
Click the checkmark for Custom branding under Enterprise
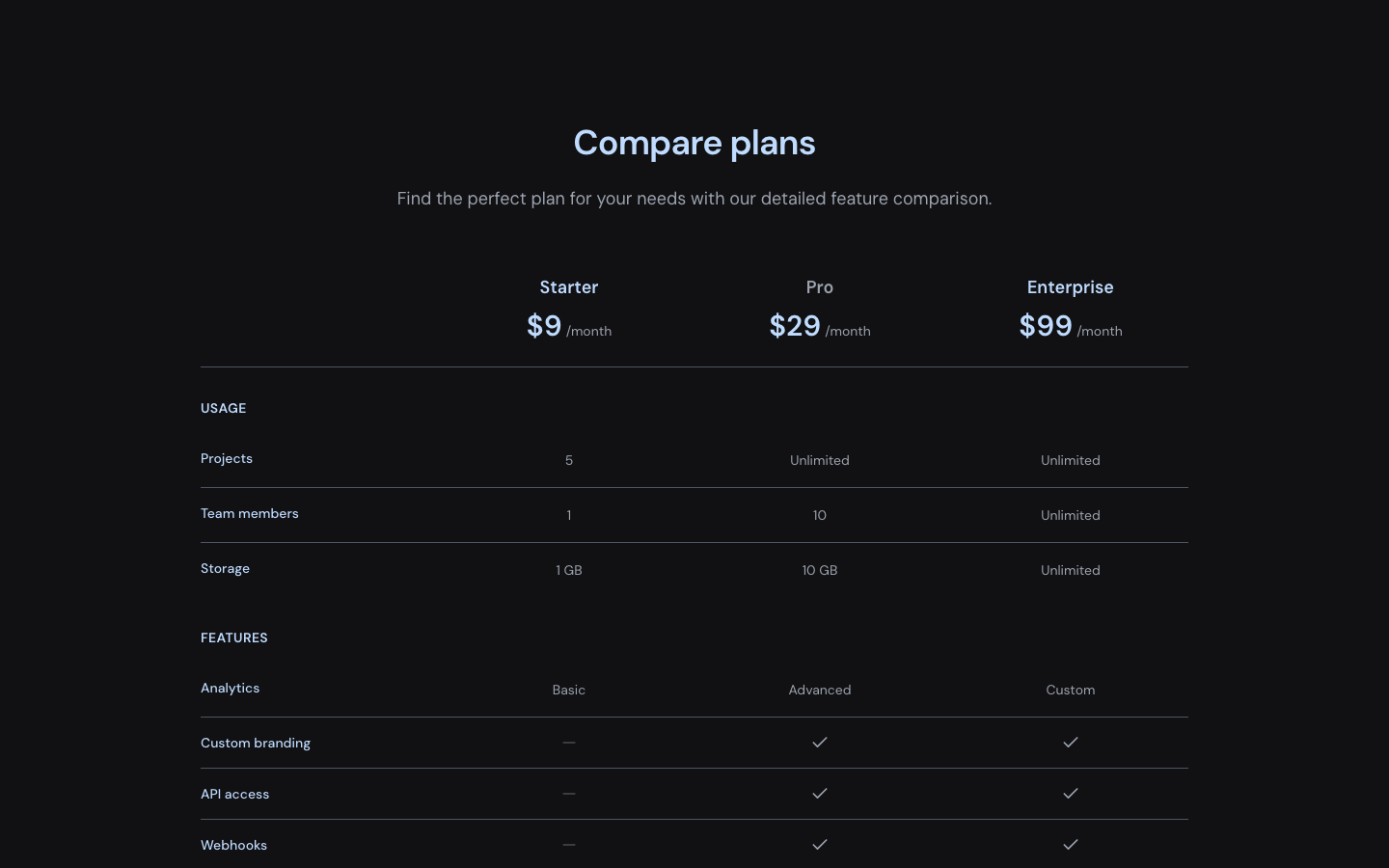pyautogui.click(x=1071, y=743)
